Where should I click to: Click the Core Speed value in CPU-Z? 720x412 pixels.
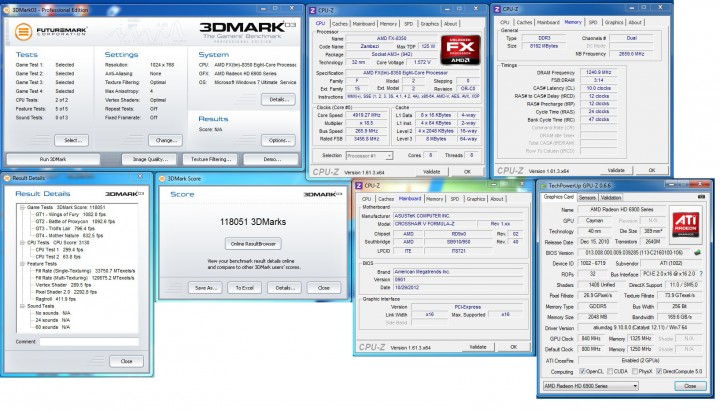point(366,115)
